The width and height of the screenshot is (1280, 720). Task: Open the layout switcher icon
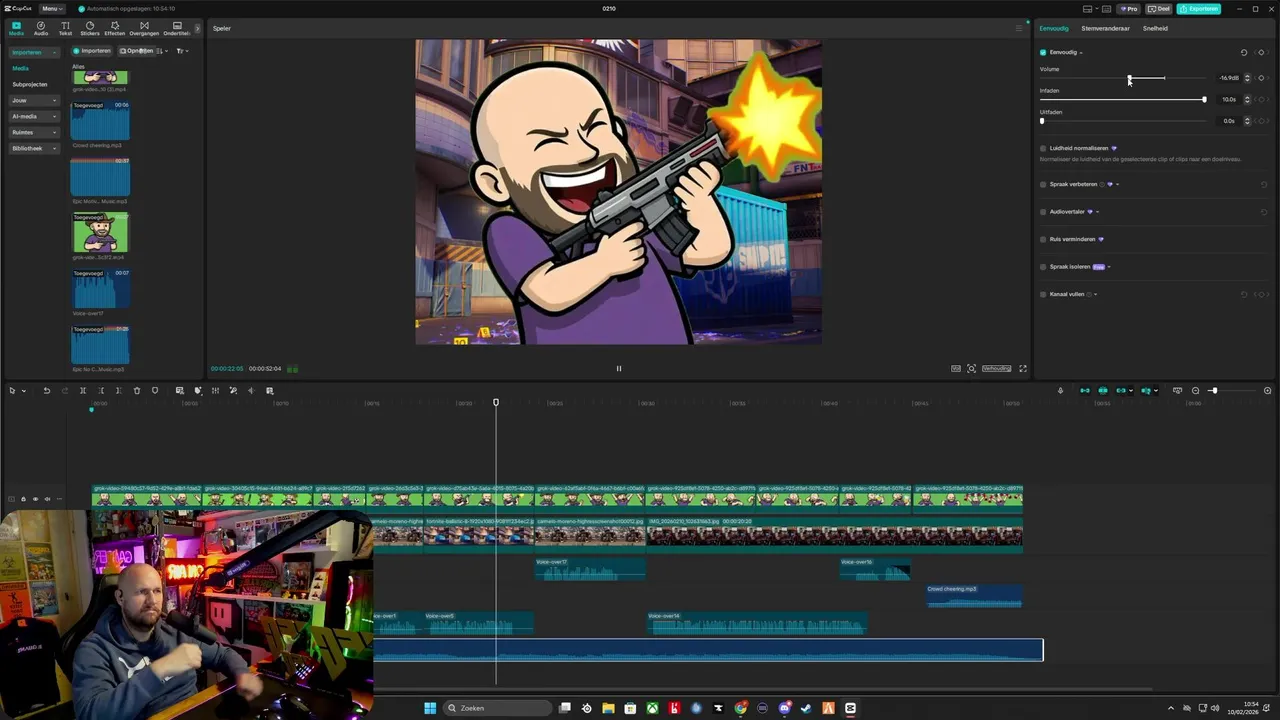(x=1087, y=8)
